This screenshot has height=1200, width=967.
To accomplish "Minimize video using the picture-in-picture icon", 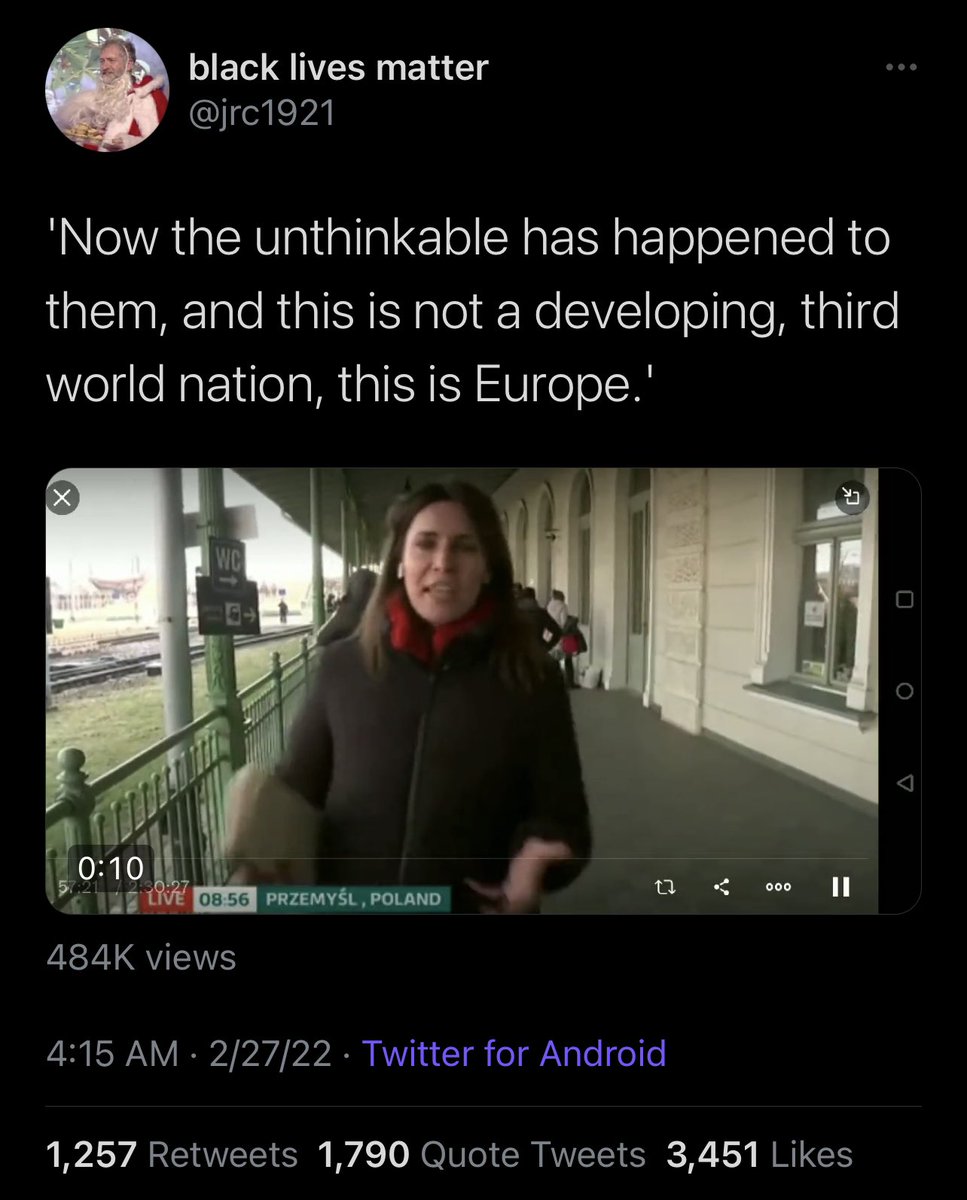I will (x=852, y=496).
